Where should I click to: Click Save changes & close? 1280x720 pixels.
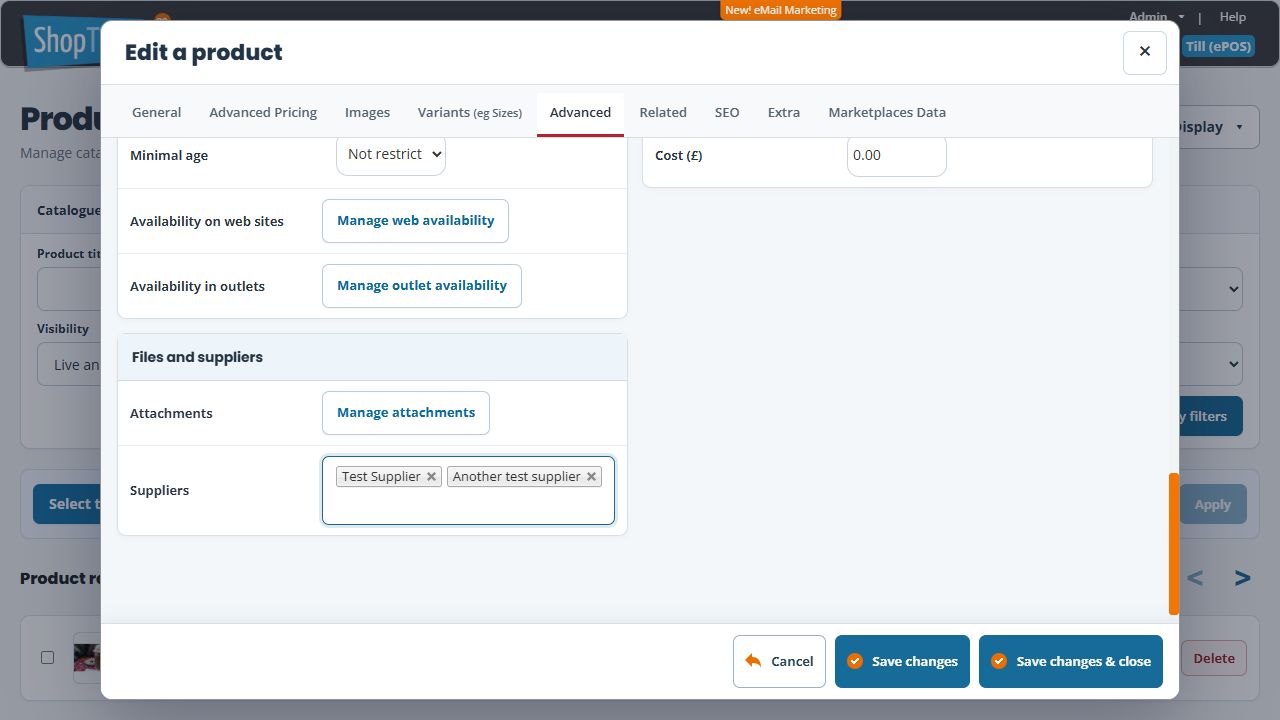[1071, 661]
